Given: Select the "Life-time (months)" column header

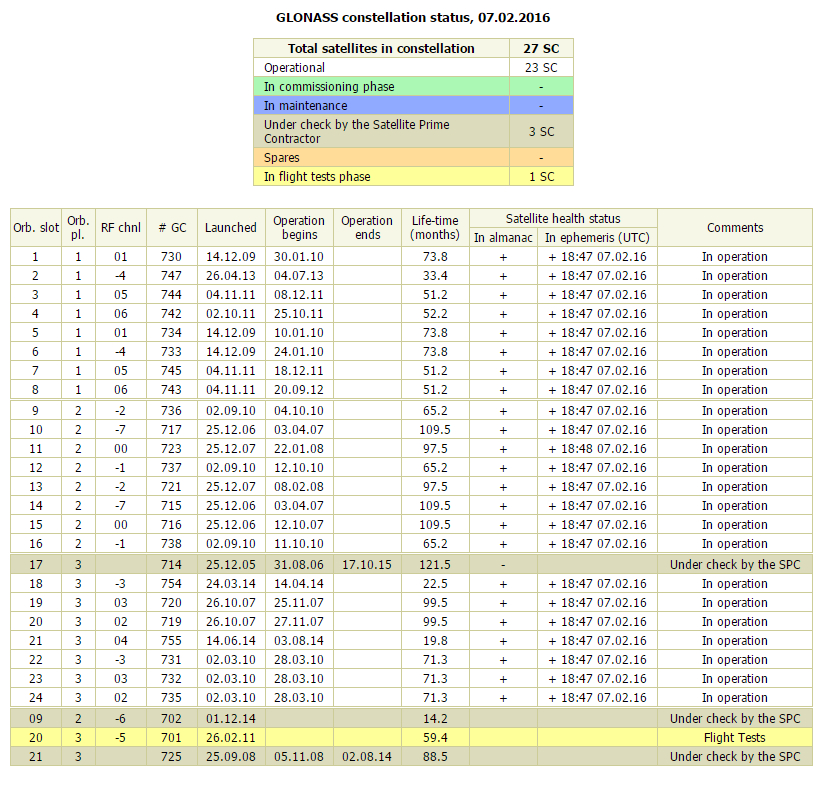Looking at the screenshot, I should (435, 228).
